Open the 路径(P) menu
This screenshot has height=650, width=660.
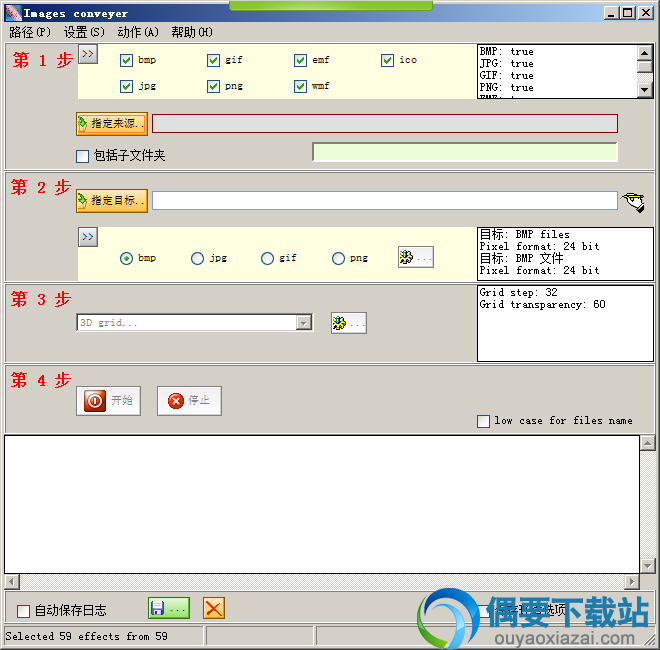pos(29,32)
